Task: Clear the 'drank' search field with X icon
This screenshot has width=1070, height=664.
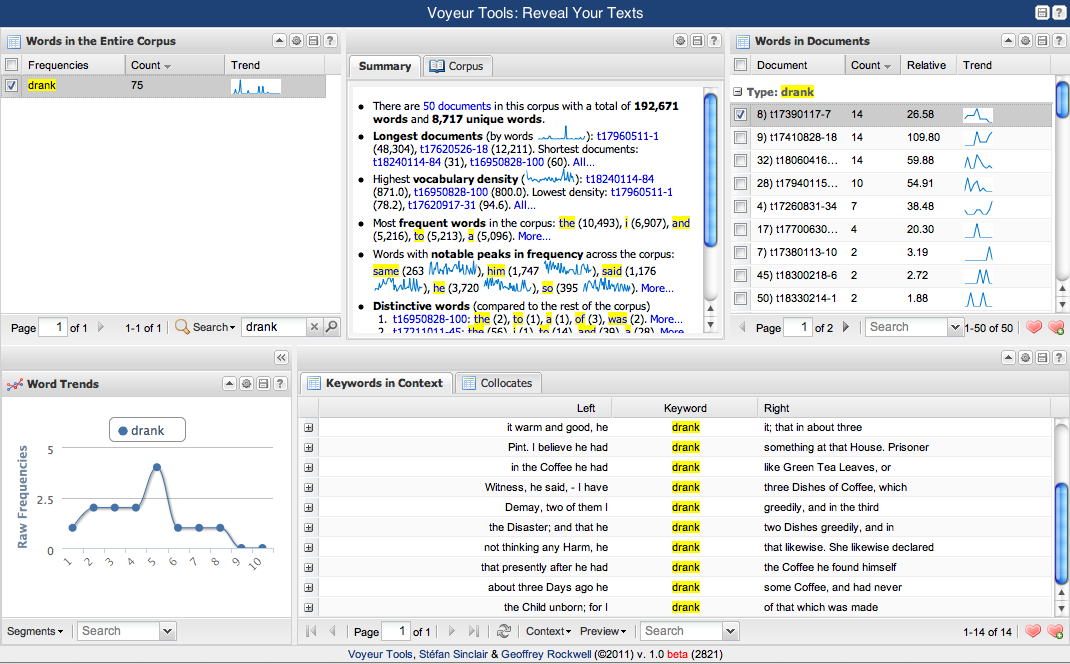Action: point(313,327)
